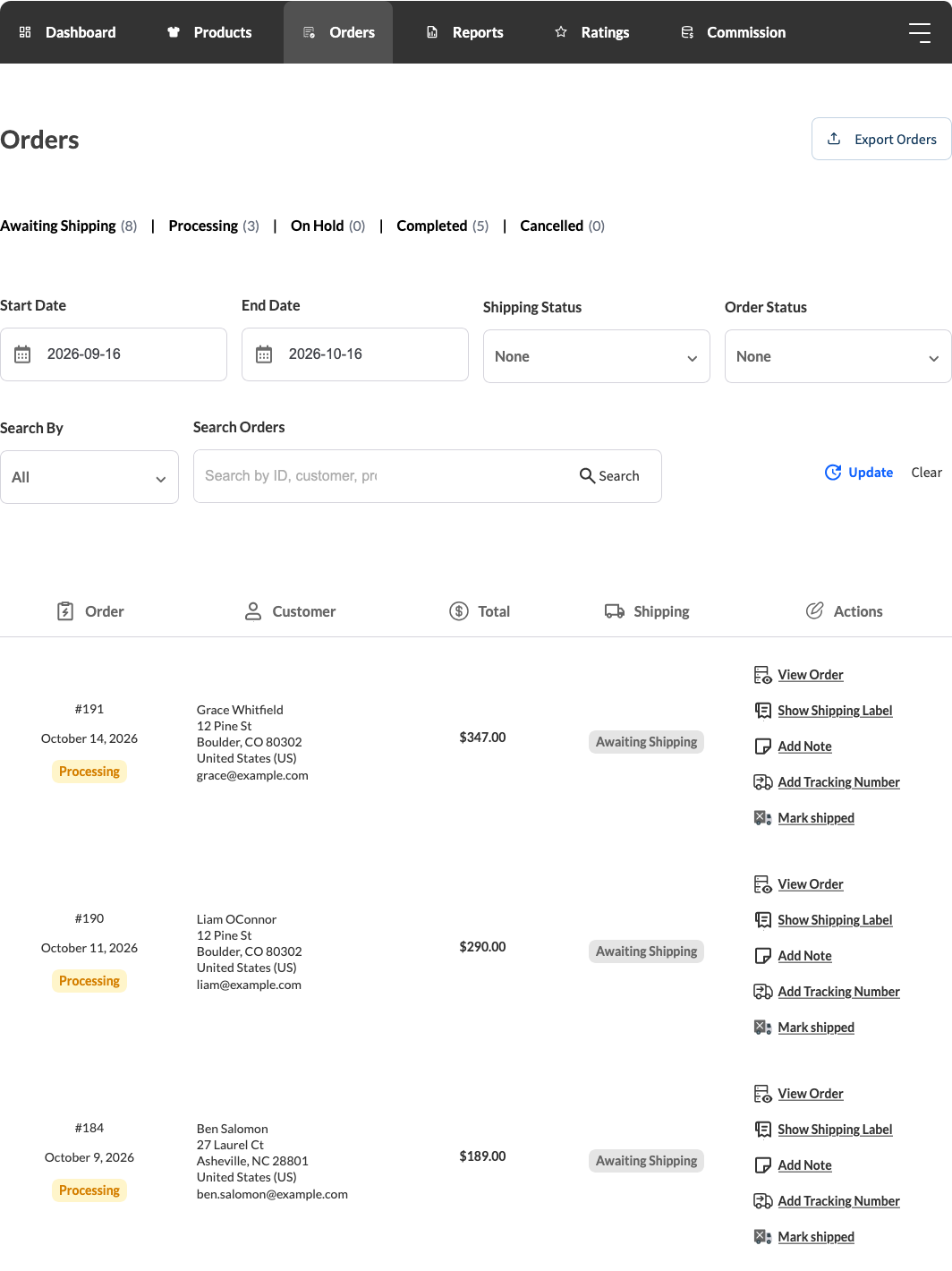Viewport: 952px width, 1271px height.
Task: Click the Products shirt icon
Action: pos(174,32)
